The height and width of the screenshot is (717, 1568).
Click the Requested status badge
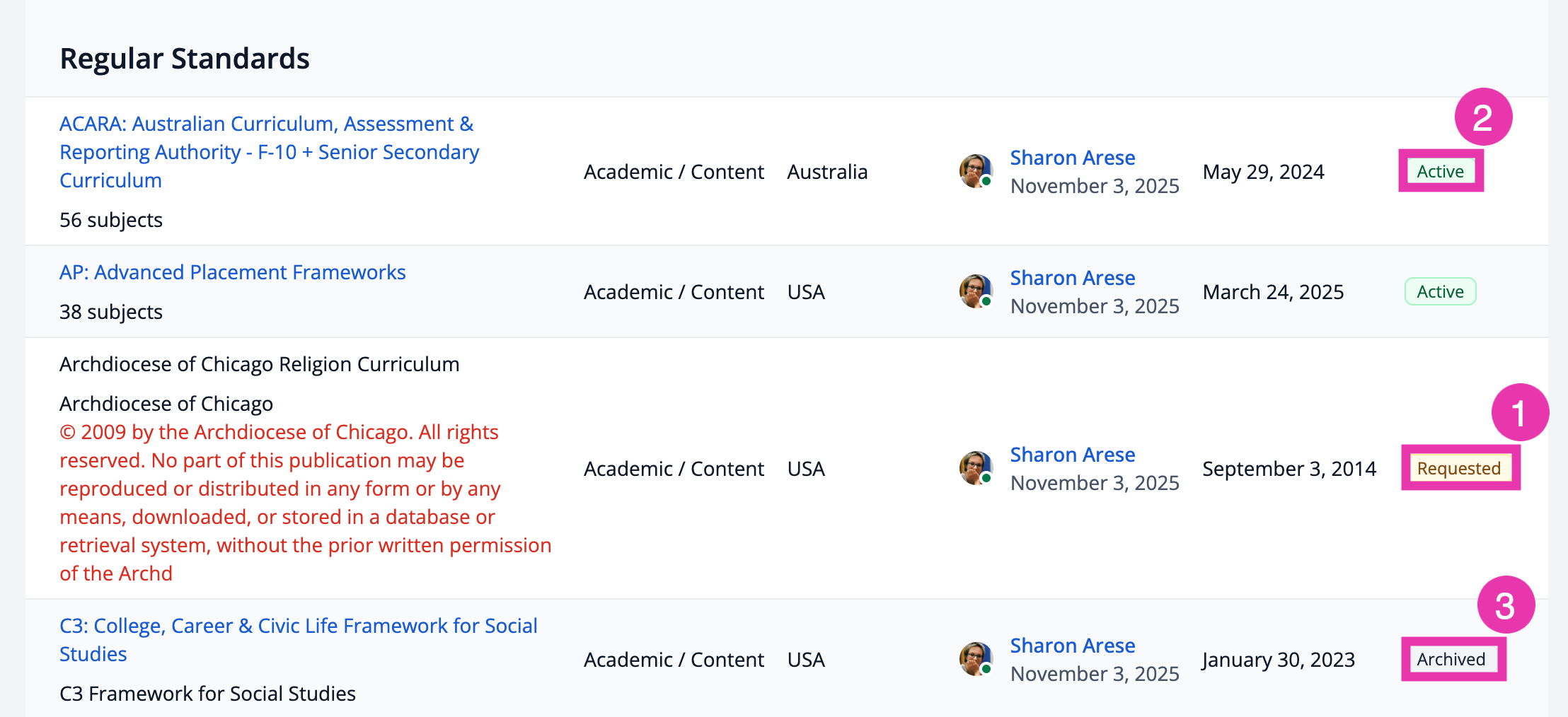coord(1459,468)
